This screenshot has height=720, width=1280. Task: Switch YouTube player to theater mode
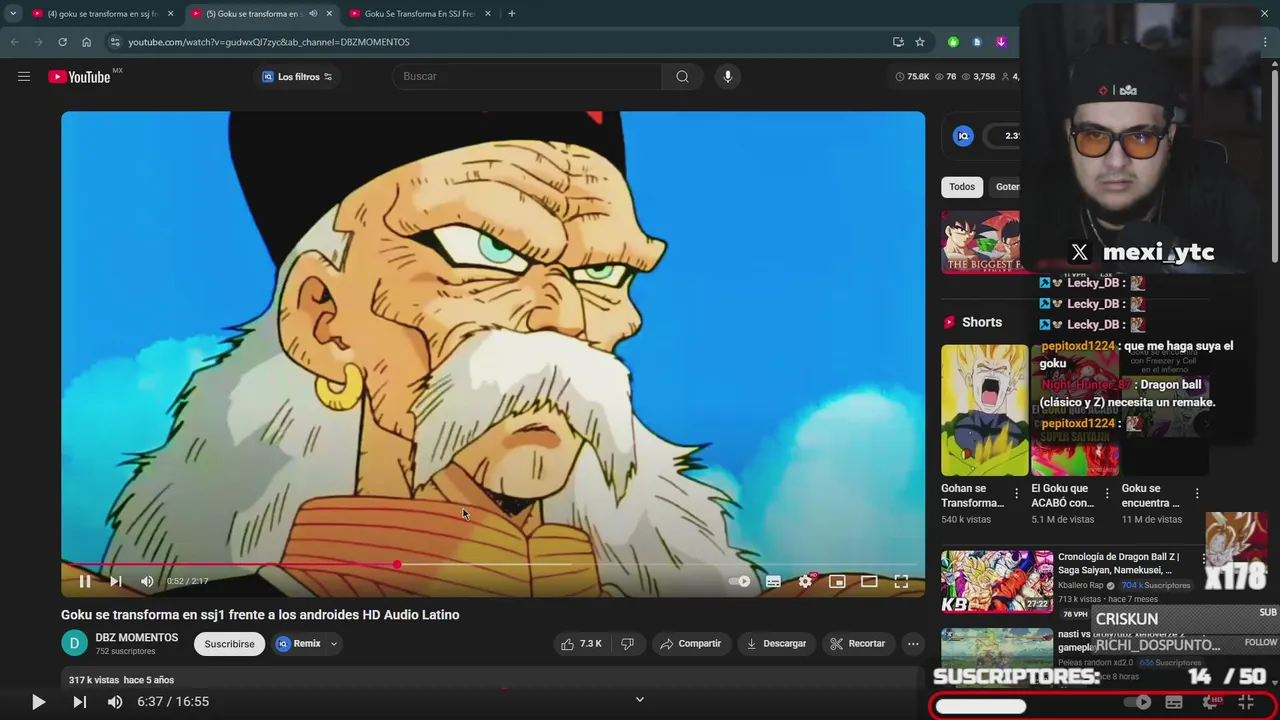click(869, 581)
